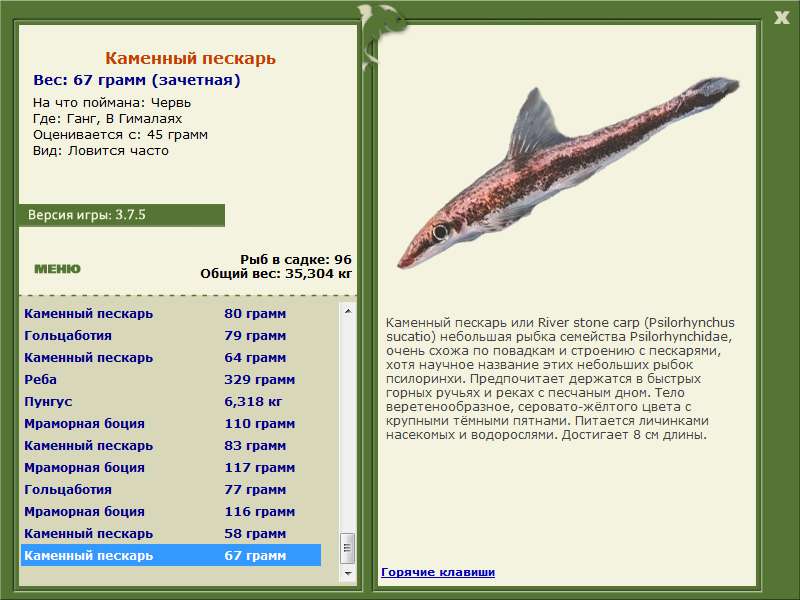Viewport: 800px width, 600px height.
Task: Select highlighted Каменный пескарь 67 грамм row
Action: pos(171,555)
